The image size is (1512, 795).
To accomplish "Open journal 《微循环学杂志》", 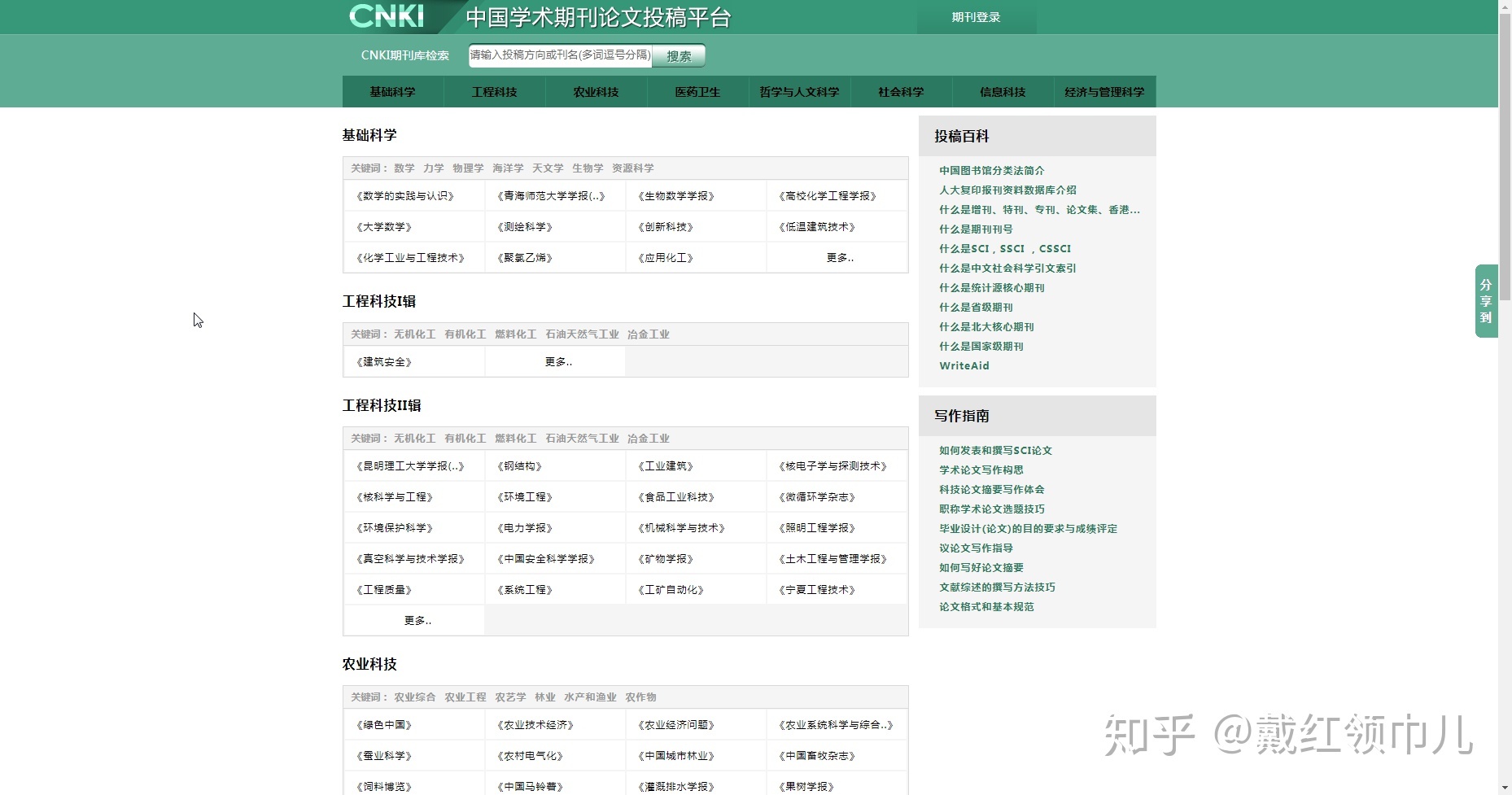I will click(817, 497).
